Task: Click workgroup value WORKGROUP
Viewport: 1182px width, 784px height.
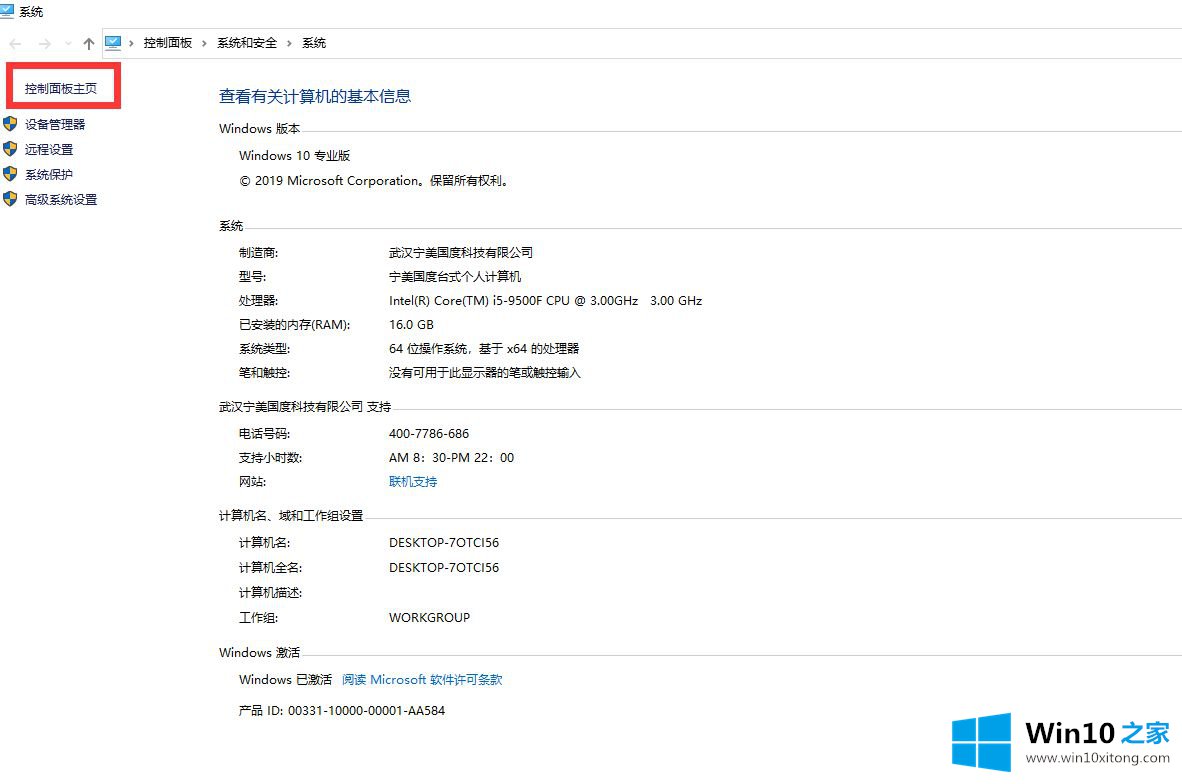Action: coord(430,617)
